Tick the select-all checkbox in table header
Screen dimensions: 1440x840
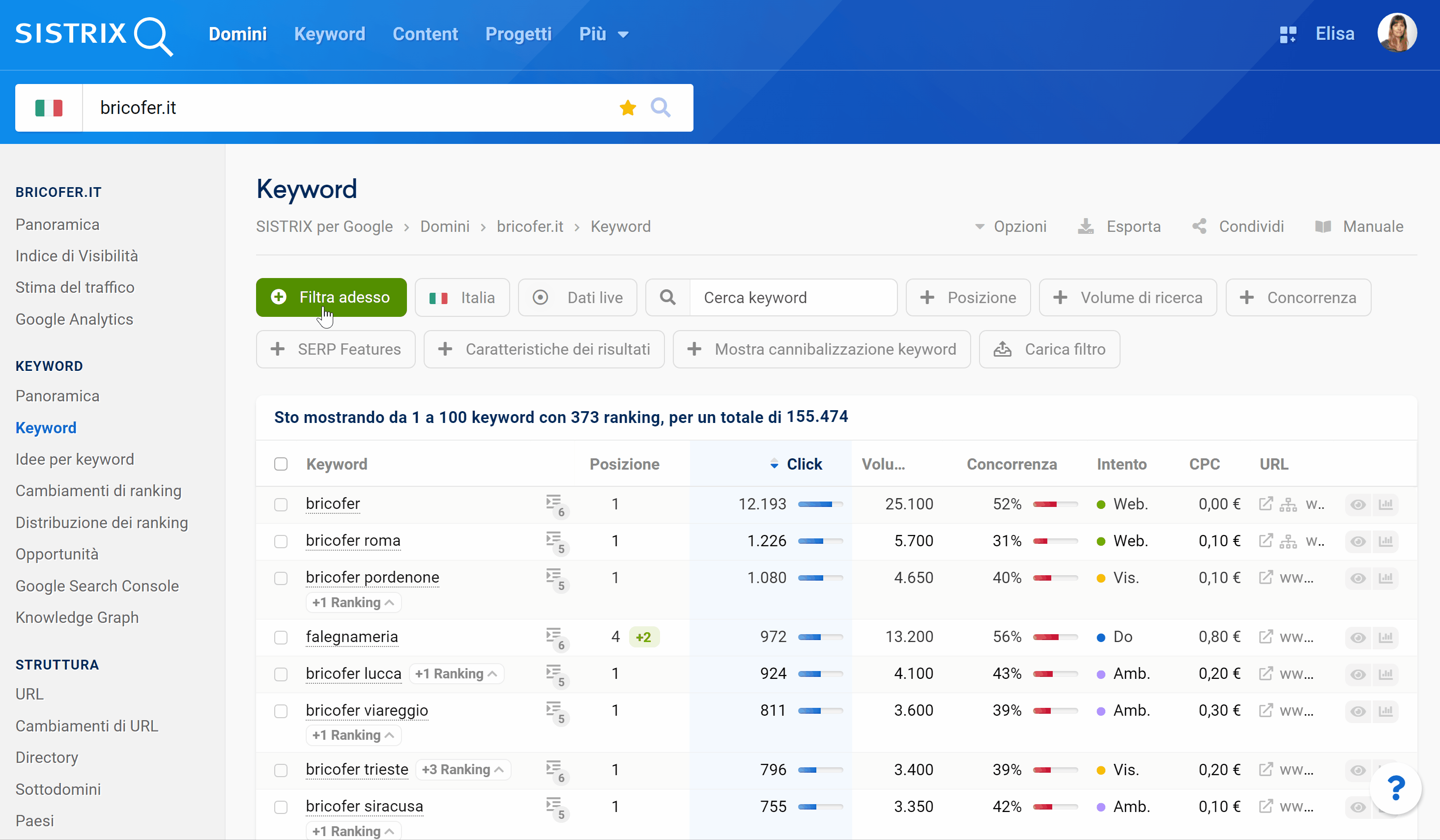(x=281, y=464)
